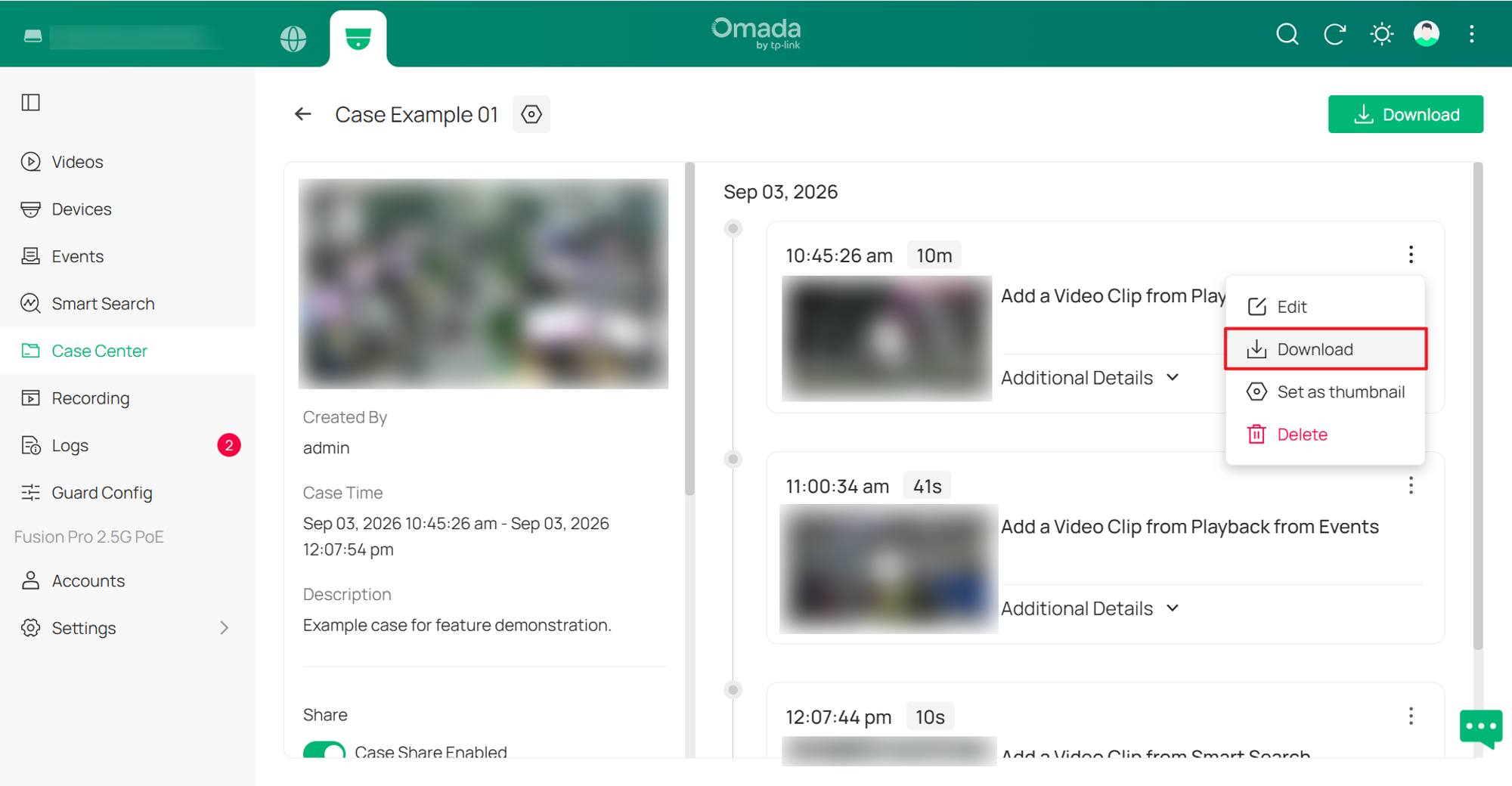Open the 10:45:26 am clip thumbnail
Image resolution: width=1512 pixels, height=786 pixels.
click(887, 338)
